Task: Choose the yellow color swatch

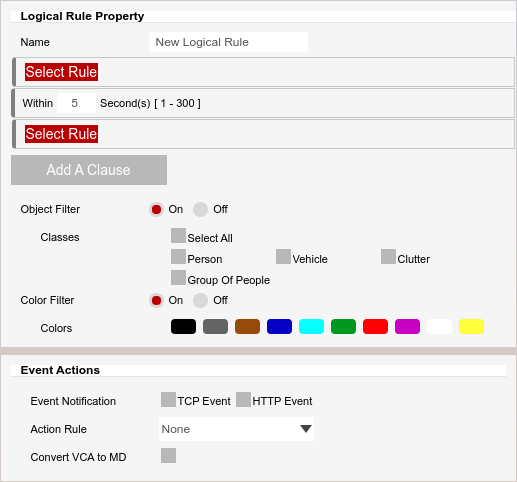Action: point(471,326)
